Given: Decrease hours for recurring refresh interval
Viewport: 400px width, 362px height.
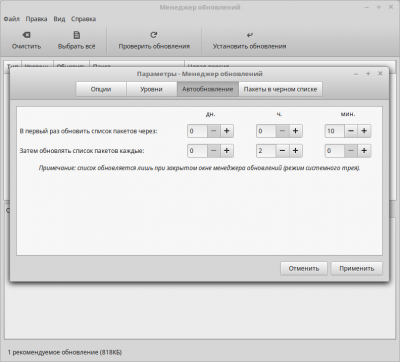Looking at the screenshot, I should [282, 151].
